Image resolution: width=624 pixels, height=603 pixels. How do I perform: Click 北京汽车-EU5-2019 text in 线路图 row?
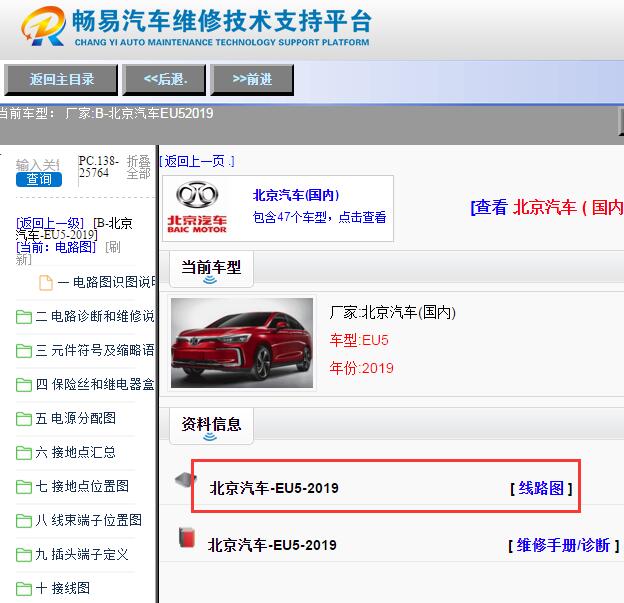[274, 488]
